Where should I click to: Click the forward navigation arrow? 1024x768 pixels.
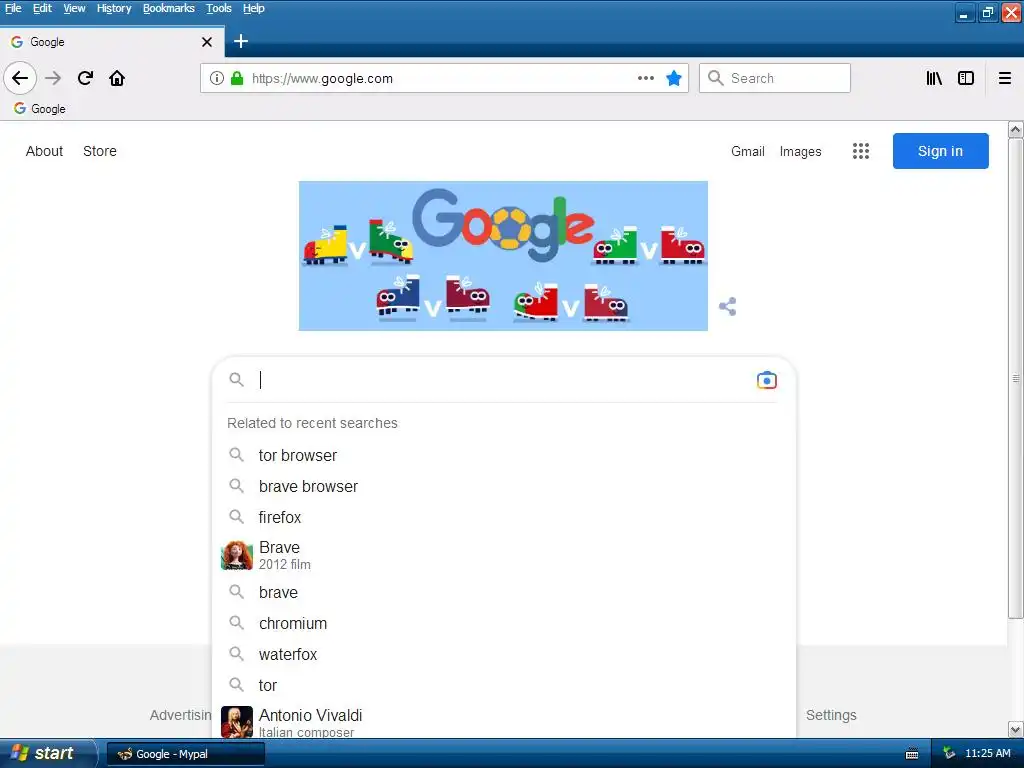pyautogui.click(x=53, y=78)
